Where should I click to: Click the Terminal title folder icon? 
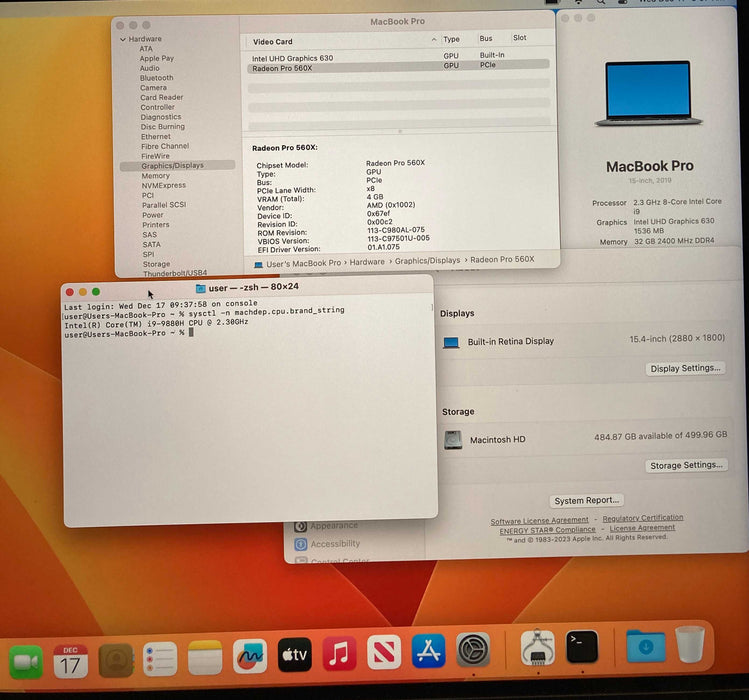coord(201,289)
